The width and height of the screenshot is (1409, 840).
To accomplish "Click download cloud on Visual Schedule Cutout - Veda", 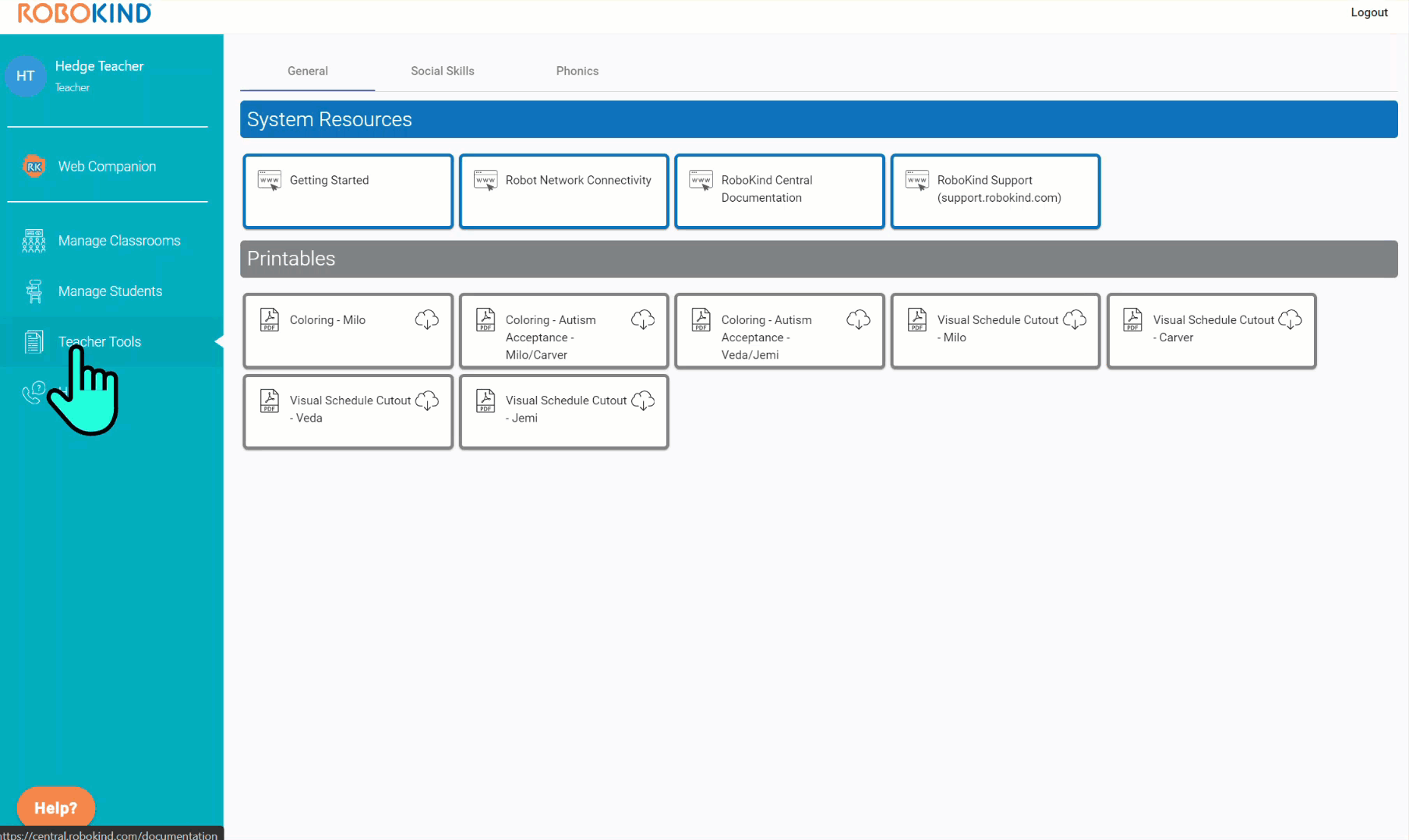I will 426,401.
